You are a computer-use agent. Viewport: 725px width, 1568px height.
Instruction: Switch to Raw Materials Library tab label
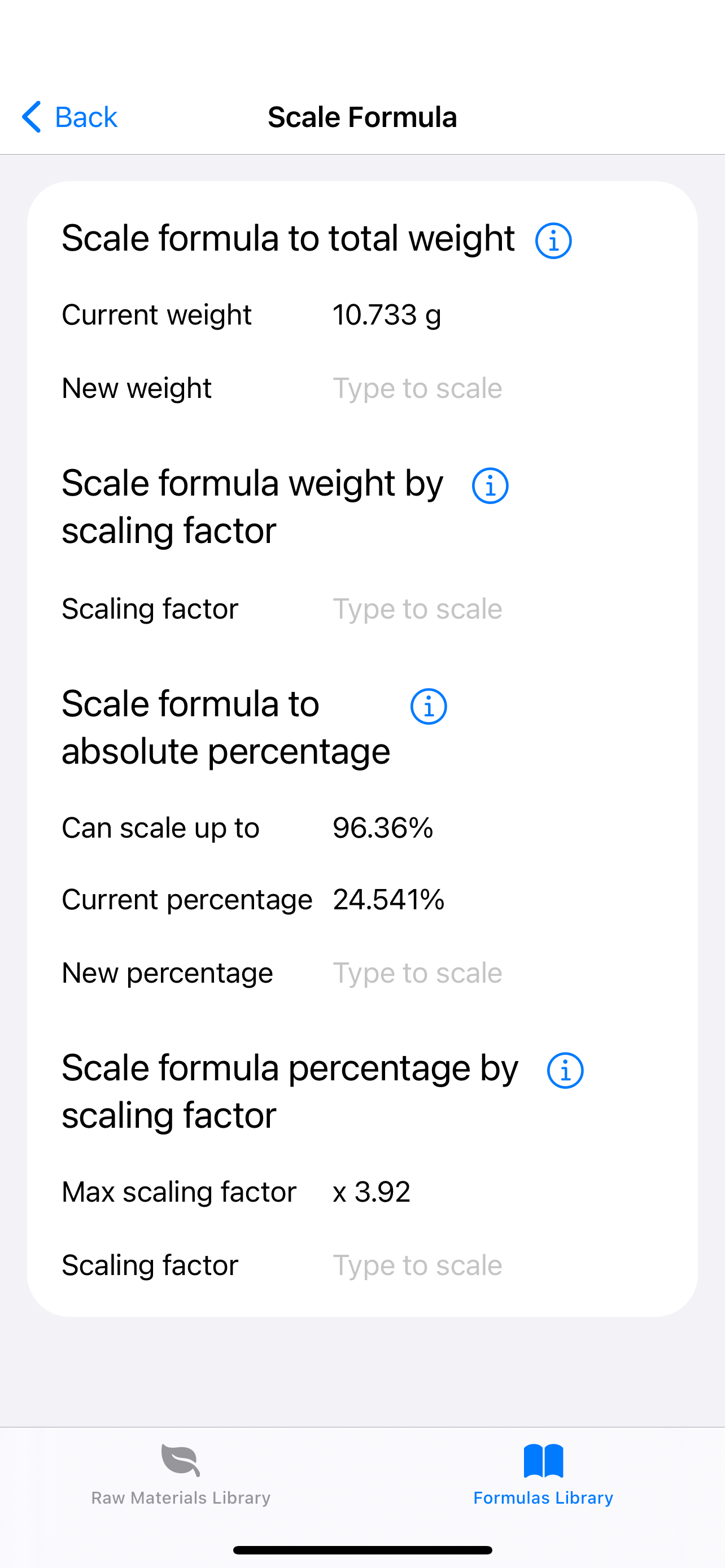click(x=181, y=1497)
